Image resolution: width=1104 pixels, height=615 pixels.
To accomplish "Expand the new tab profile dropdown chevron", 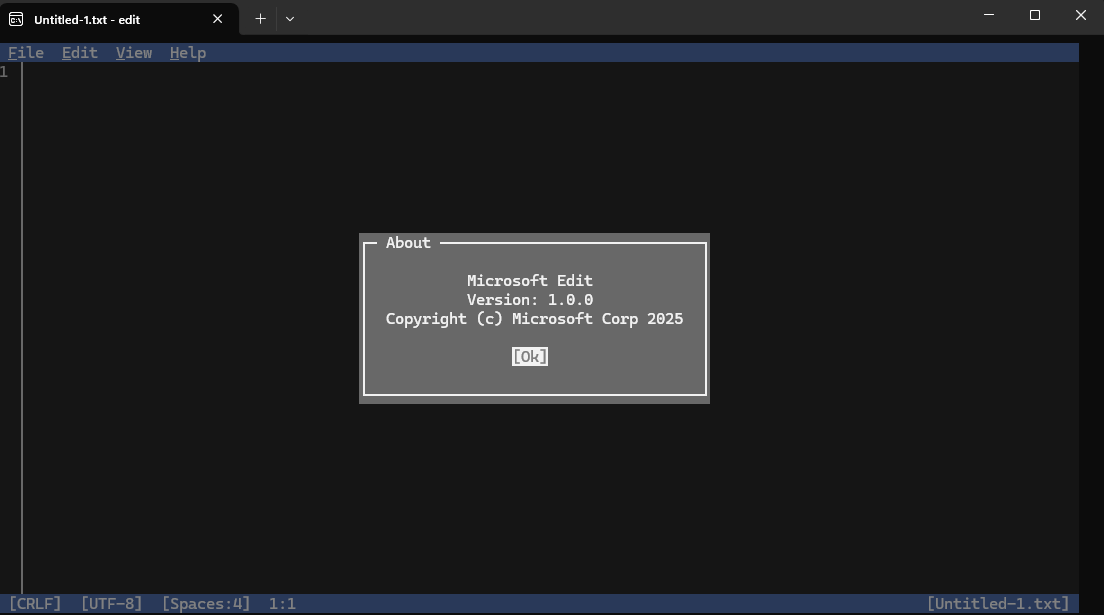I will click(290, 19).
